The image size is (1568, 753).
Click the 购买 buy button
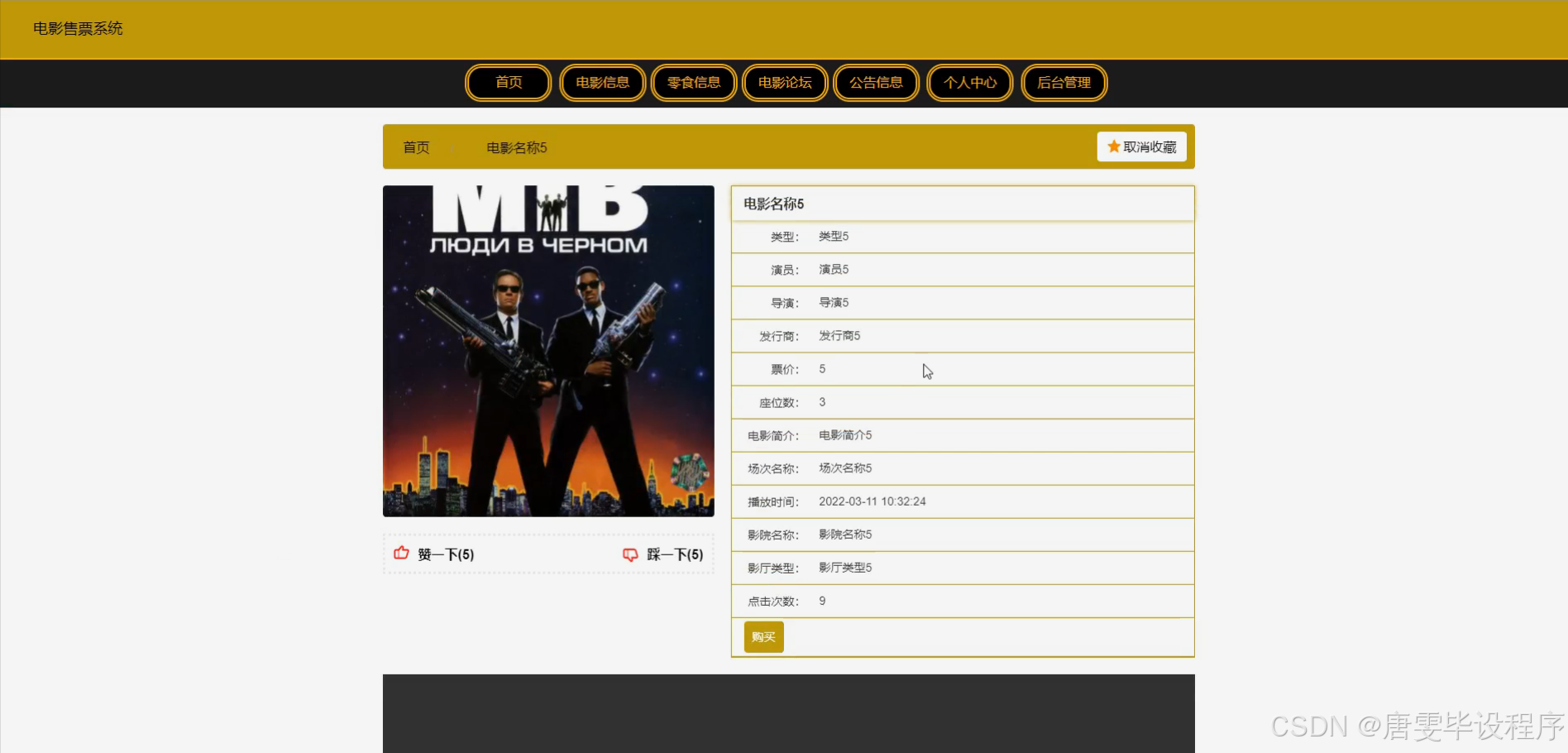point(763,637)
